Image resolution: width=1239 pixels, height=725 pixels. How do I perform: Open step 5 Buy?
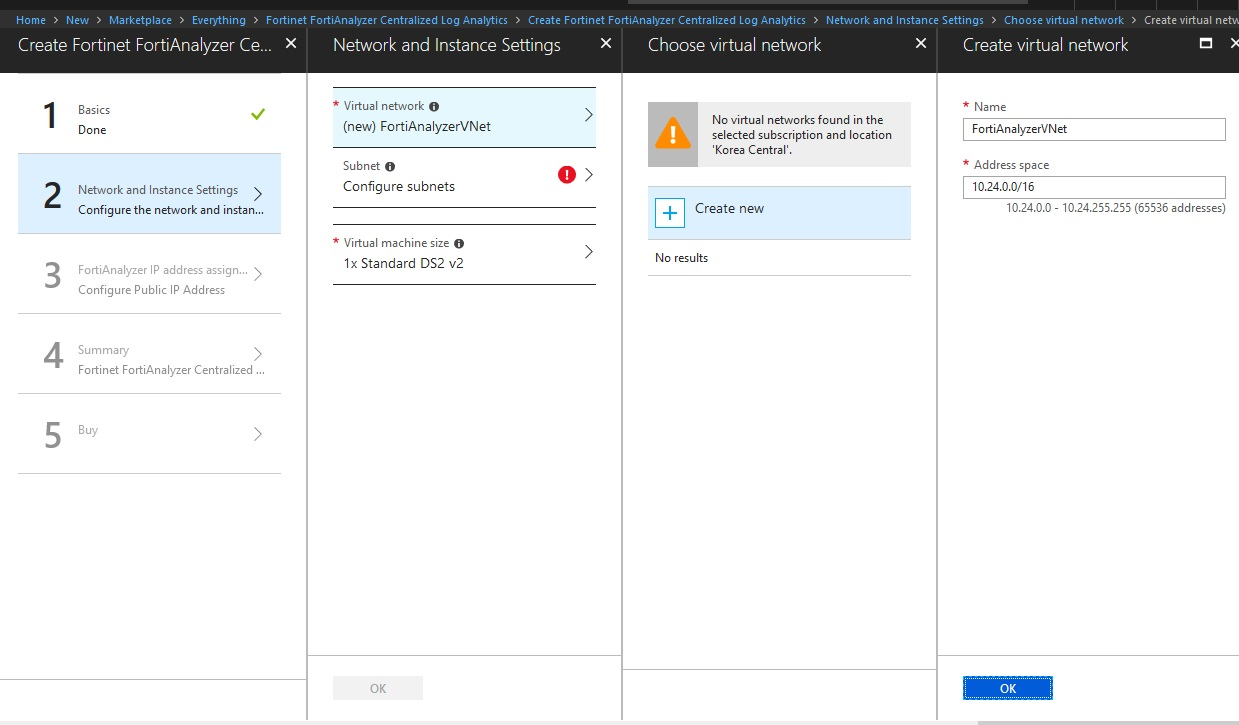click(x=150, y=433)
